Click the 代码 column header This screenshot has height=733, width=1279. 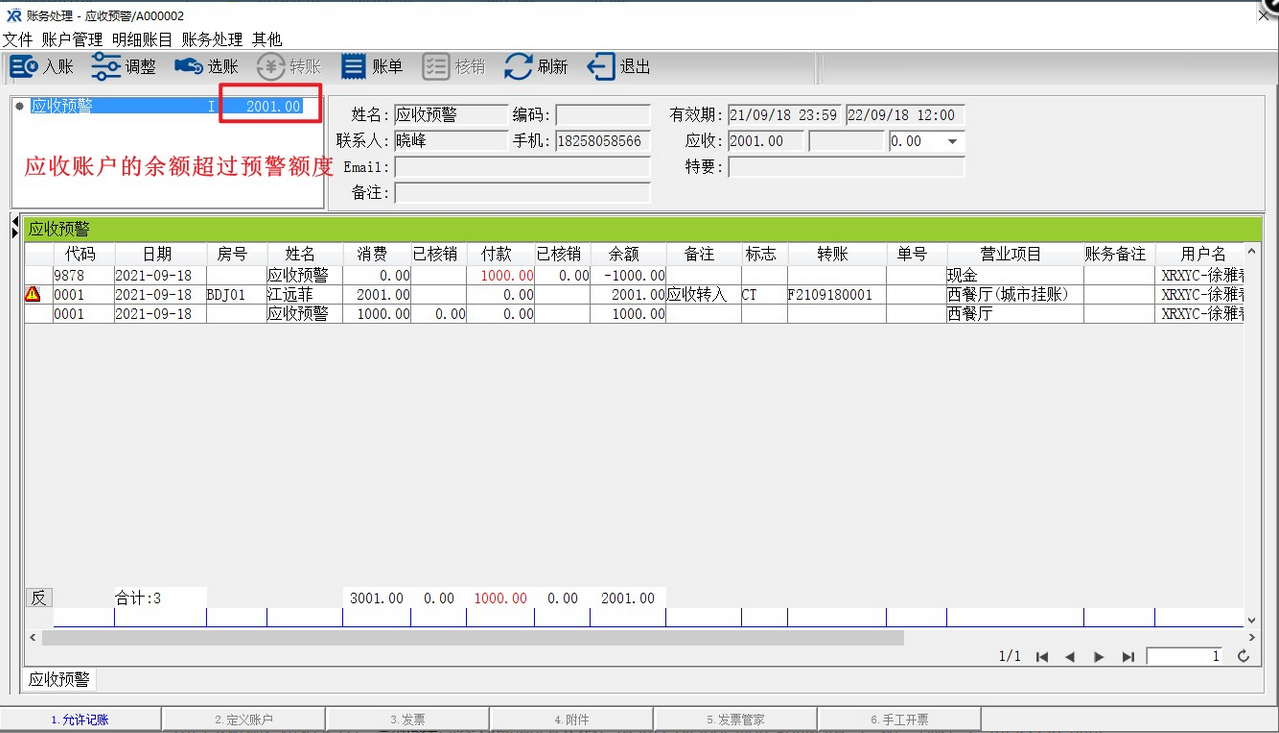click(84, 254)
